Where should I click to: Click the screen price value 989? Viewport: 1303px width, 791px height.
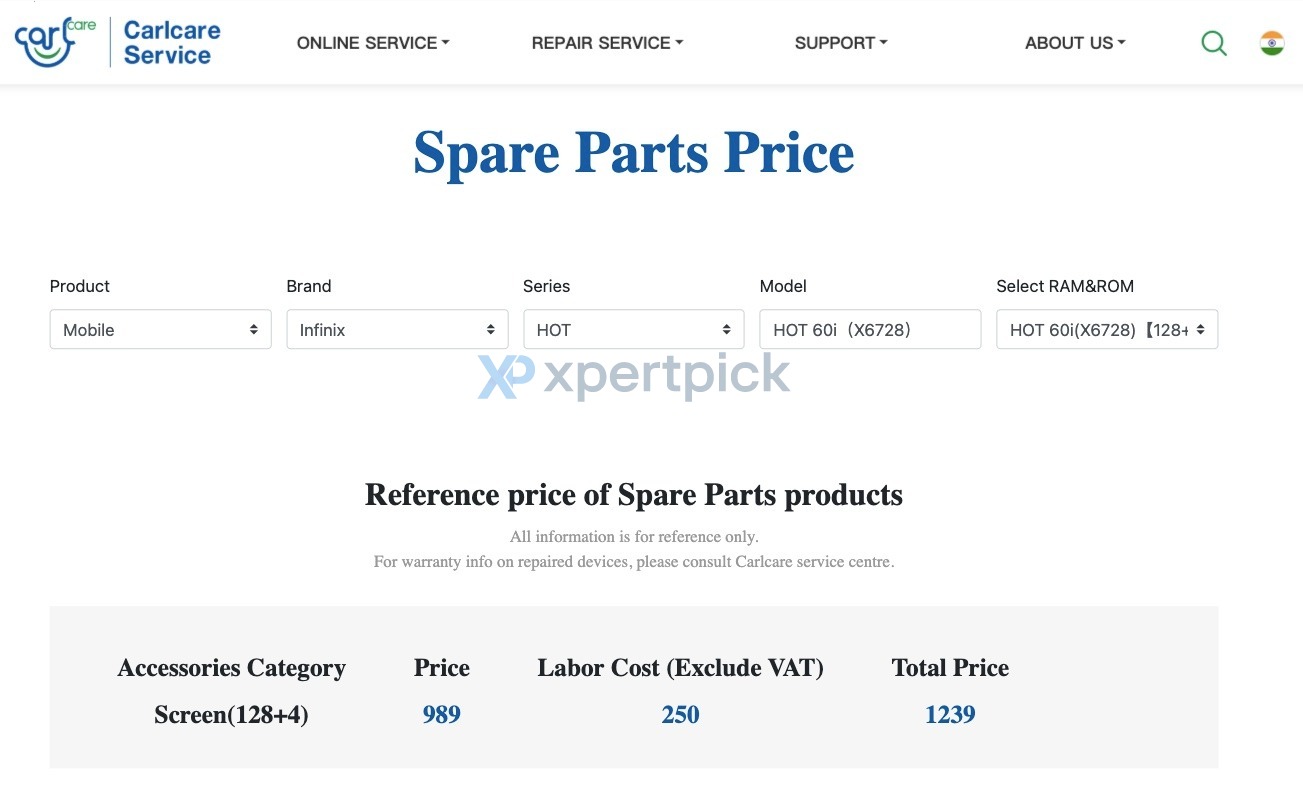click(x=441, y=715)
